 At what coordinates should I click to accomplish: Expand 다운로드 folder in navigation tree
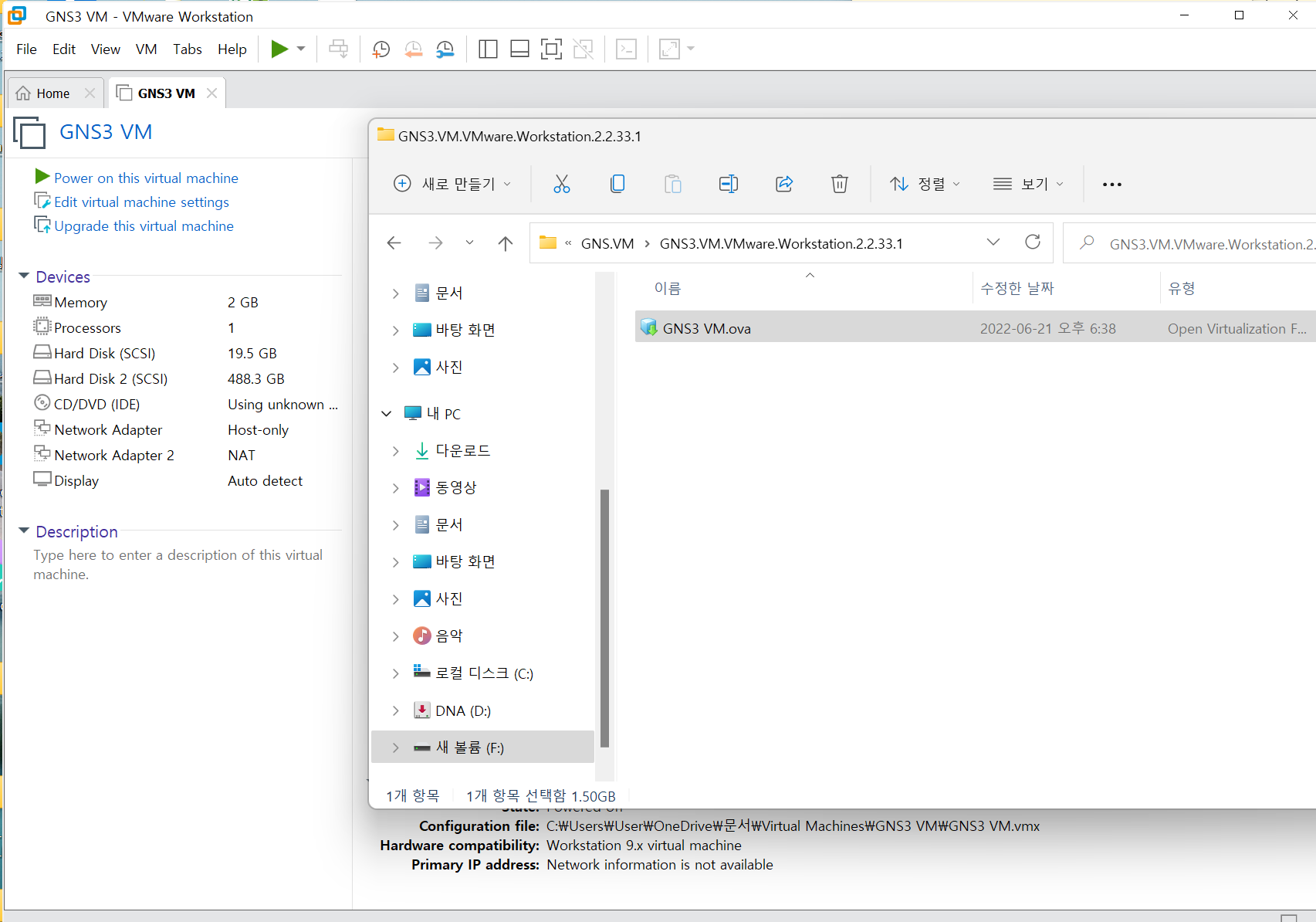(395, 451)
